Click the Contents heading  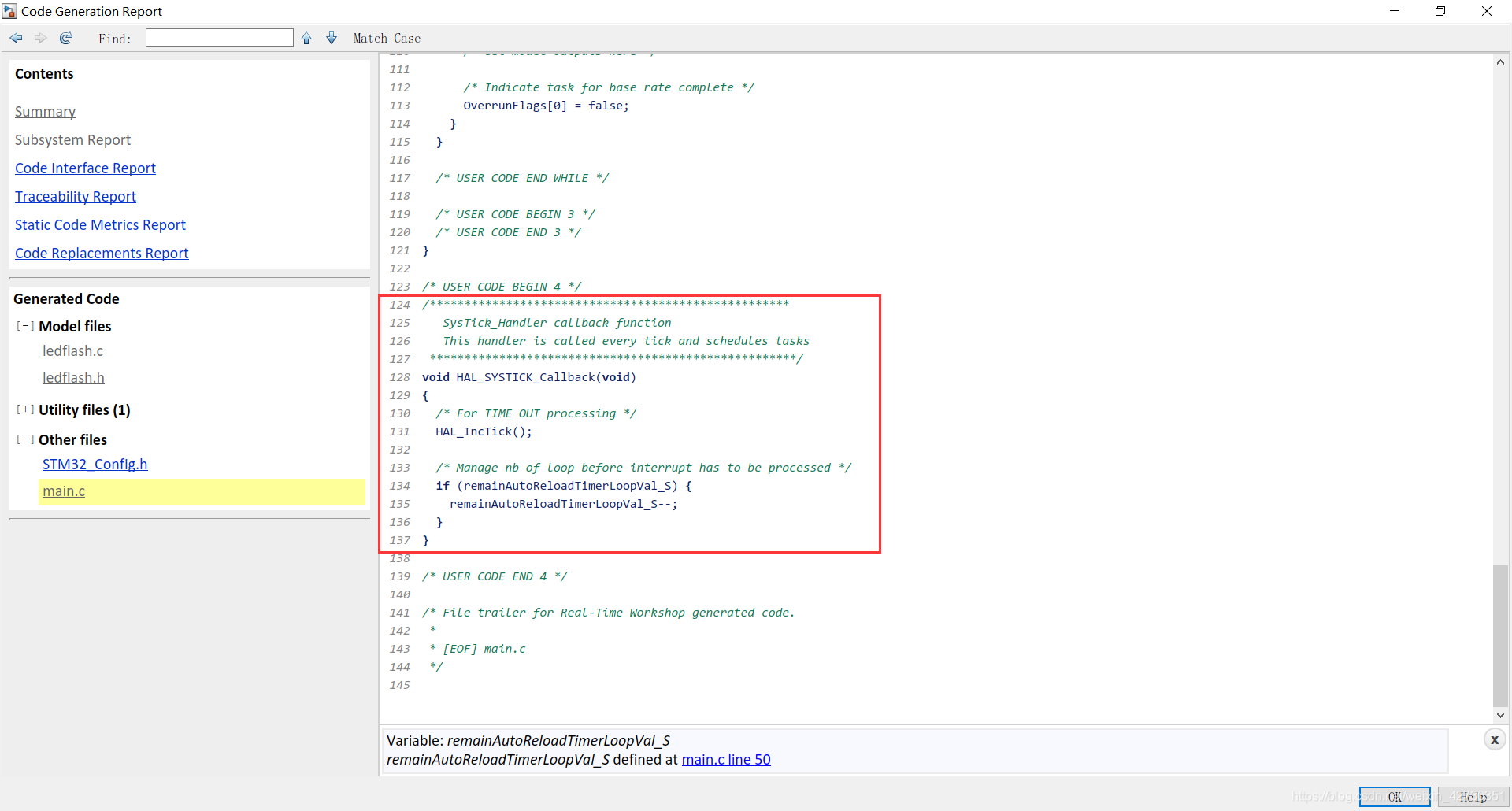[x=44, y=74]
